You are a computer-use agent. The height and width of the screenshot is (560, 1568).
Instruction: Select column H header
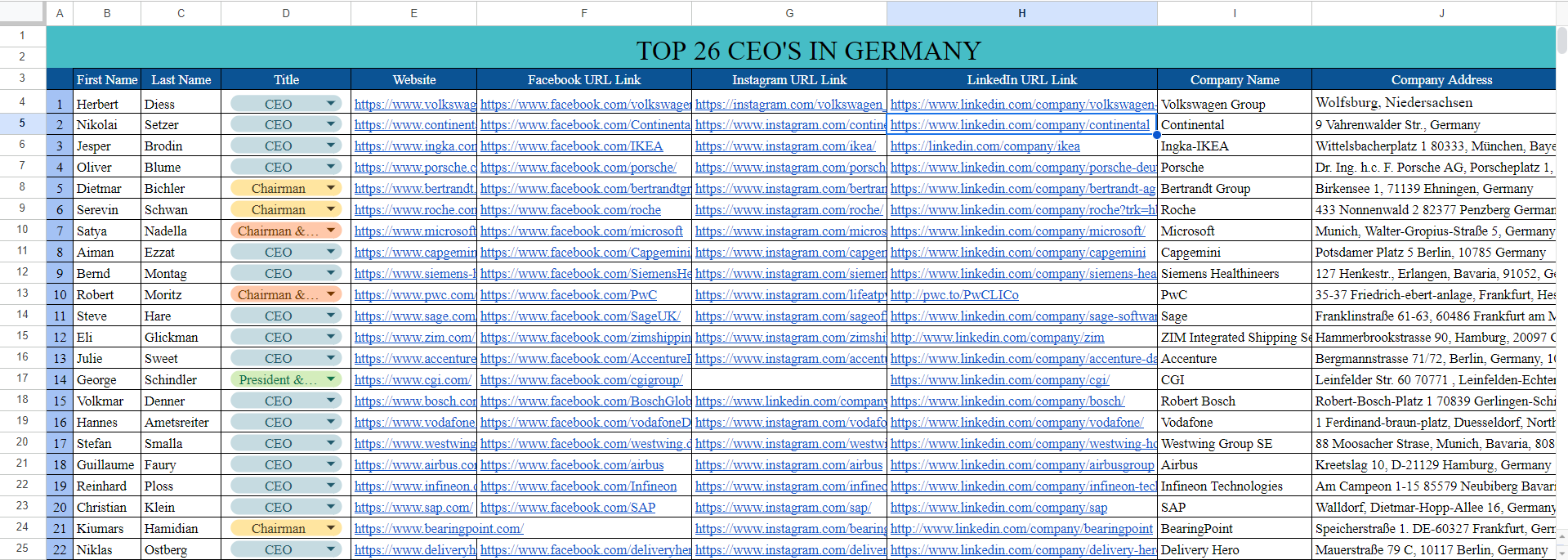(1021, 13)
